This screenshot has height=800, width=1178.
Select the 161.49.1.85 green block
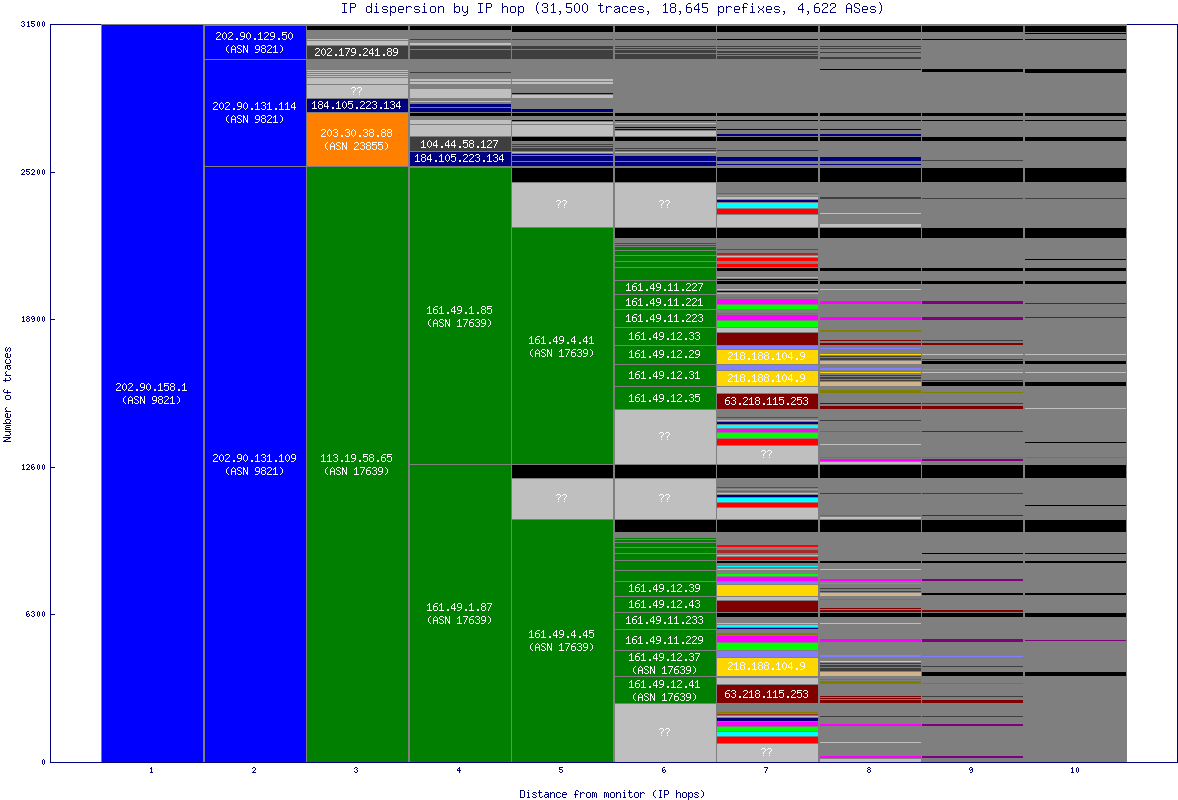[x=460, y=317]
